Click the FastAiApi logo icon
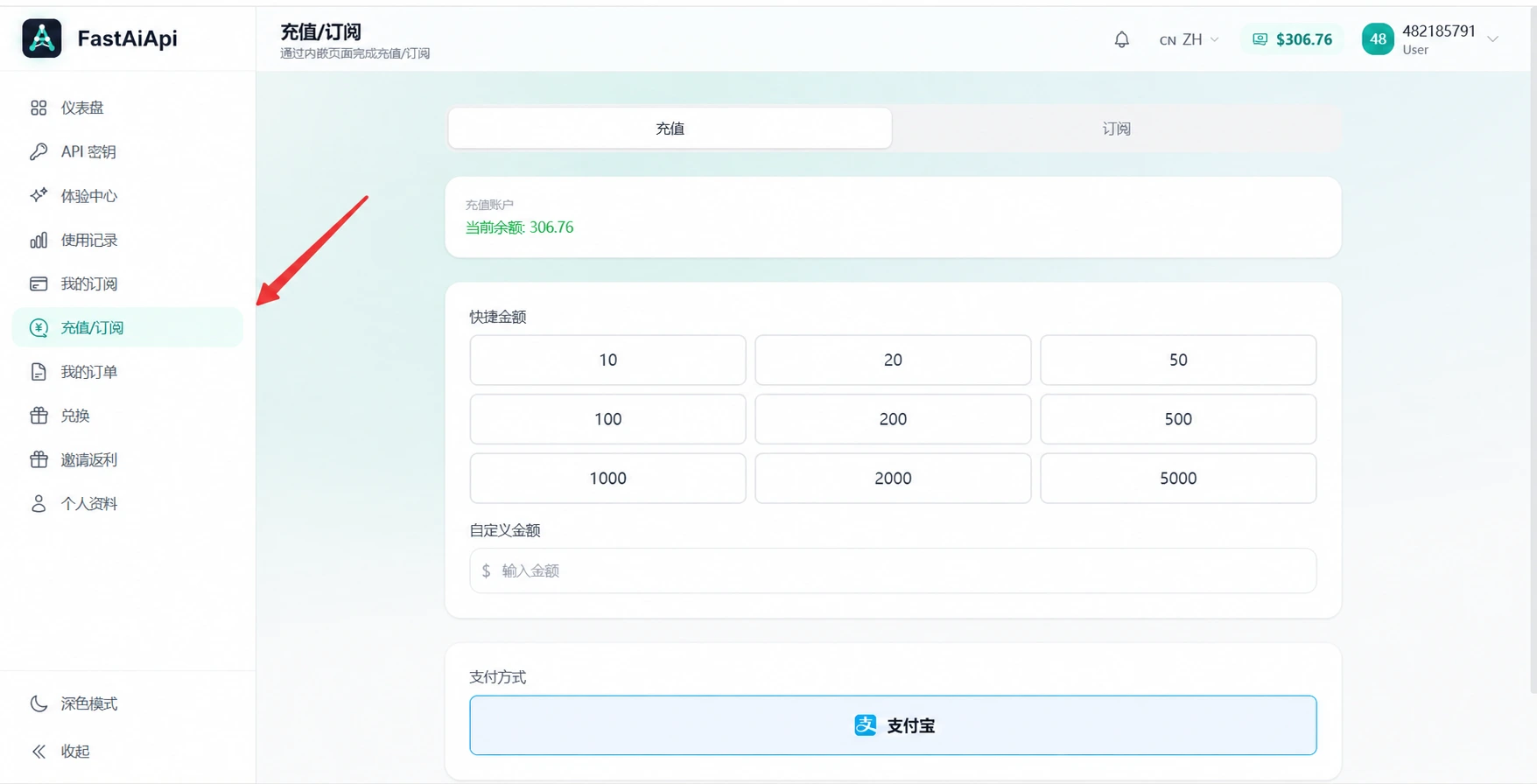Screen dimensions: 1537x784 click(42, 38)
